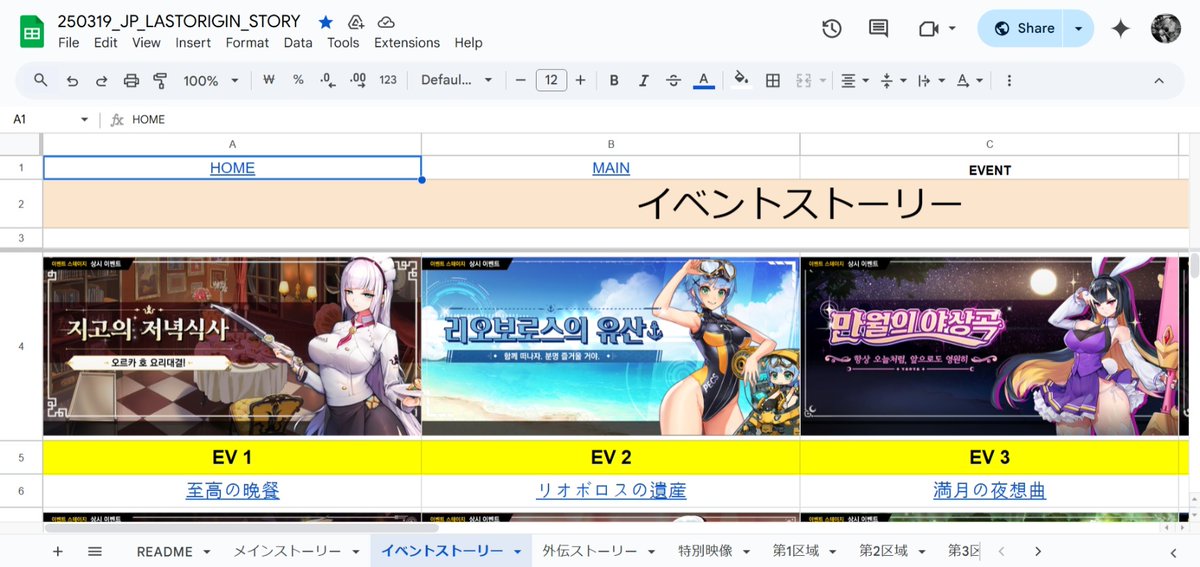
Task: Open horizontal align dropdown
Action: pyautogui.click(x=853, y=80)
